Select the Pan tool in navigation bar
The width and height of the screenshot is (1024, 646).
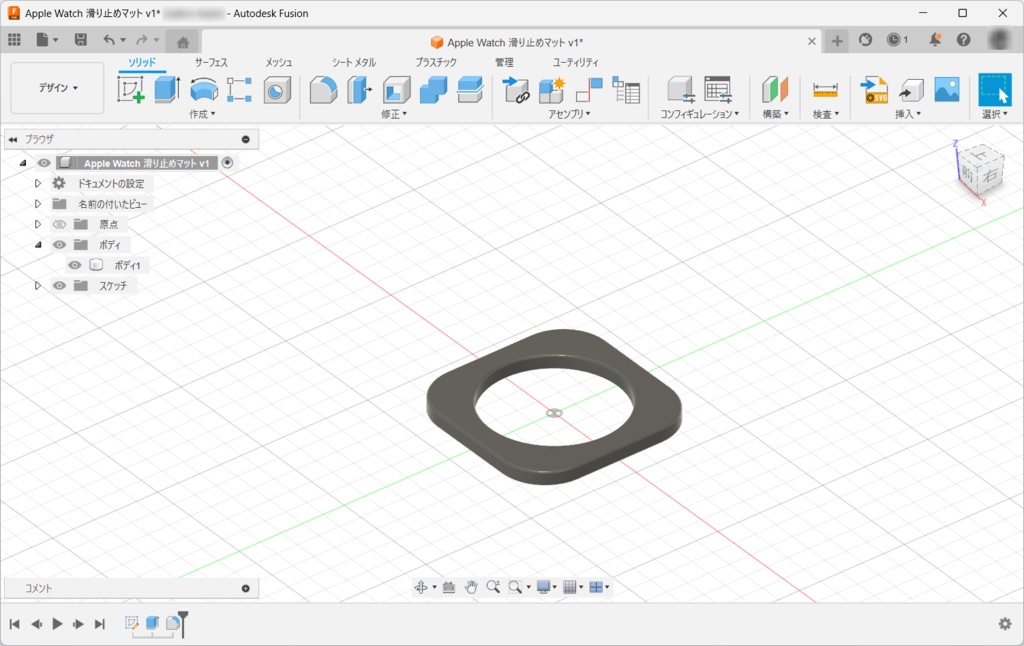point(470,587)
